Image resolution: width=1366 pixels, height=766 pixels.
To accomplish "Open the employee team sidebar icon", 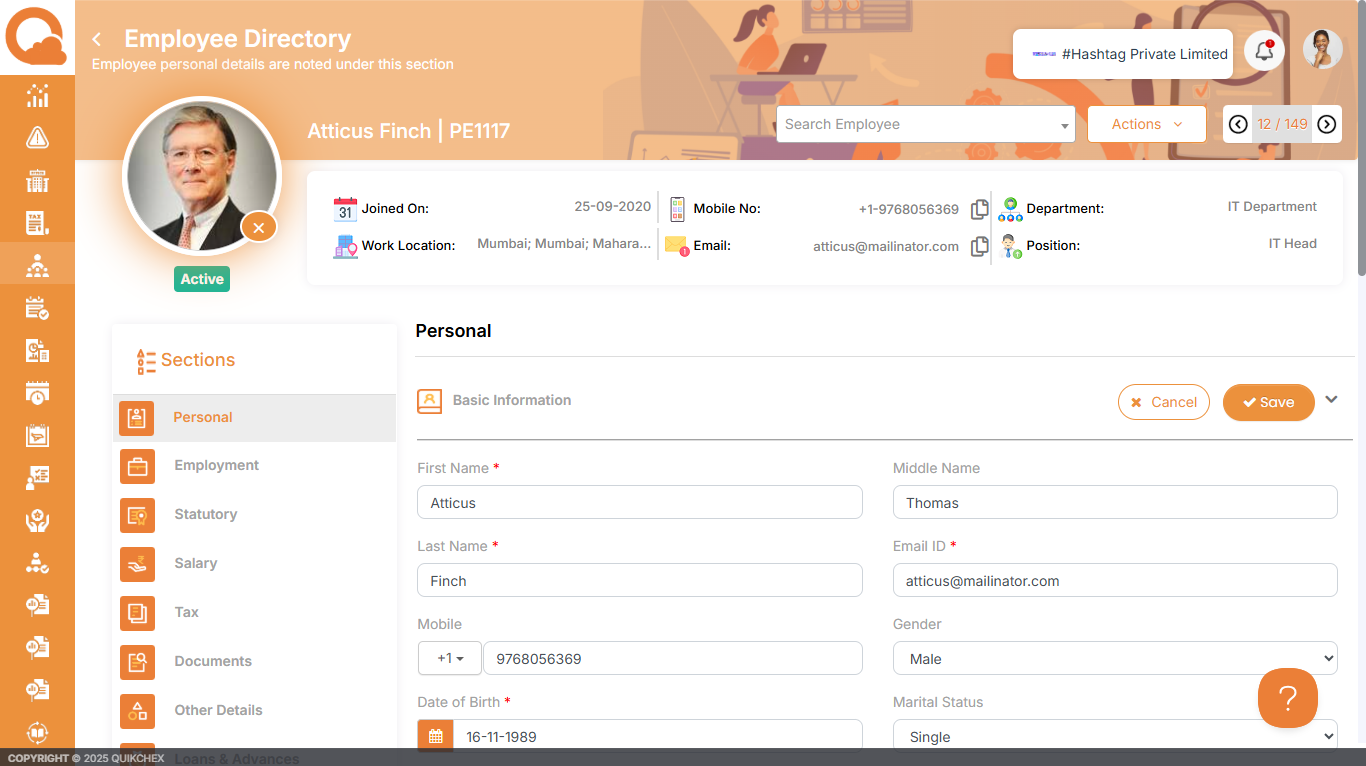I will [37, 265].
